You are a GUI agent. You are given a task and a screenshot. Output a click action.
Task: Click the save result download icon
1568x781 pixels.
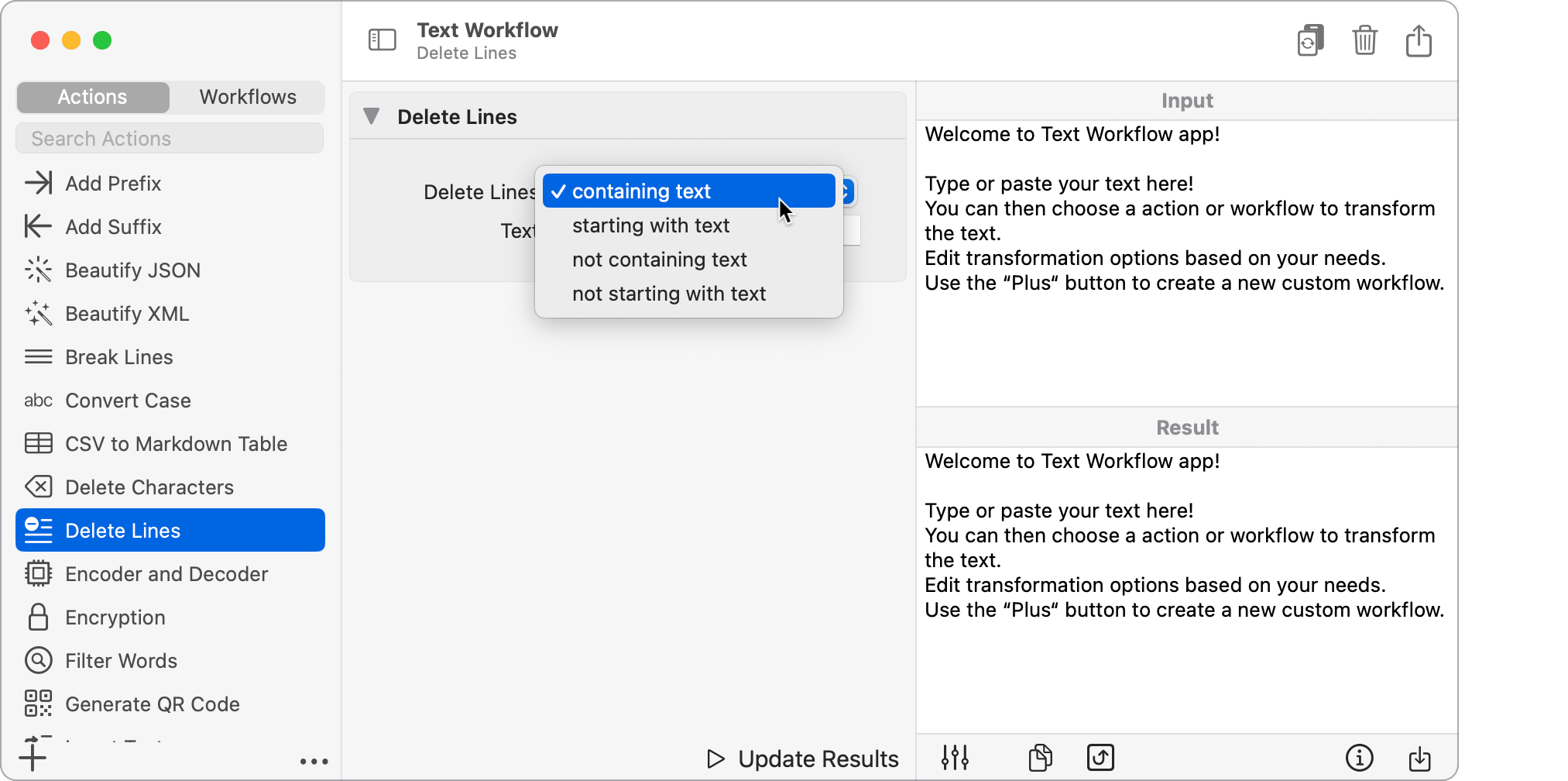tap(1419, 758)
